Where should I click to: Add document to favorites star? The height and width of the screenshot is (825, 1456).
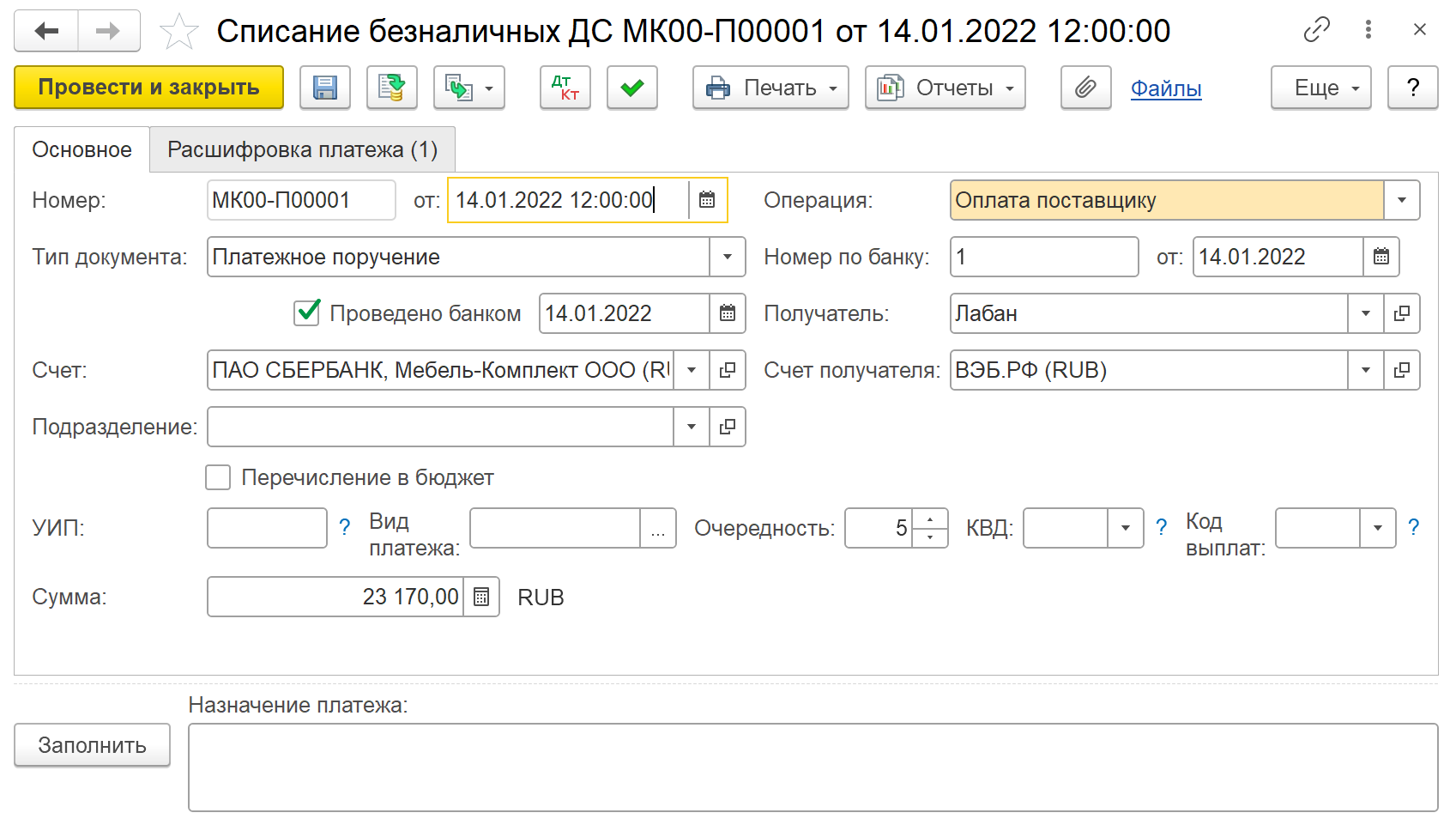pyautogui.click(x=179, y=32)
